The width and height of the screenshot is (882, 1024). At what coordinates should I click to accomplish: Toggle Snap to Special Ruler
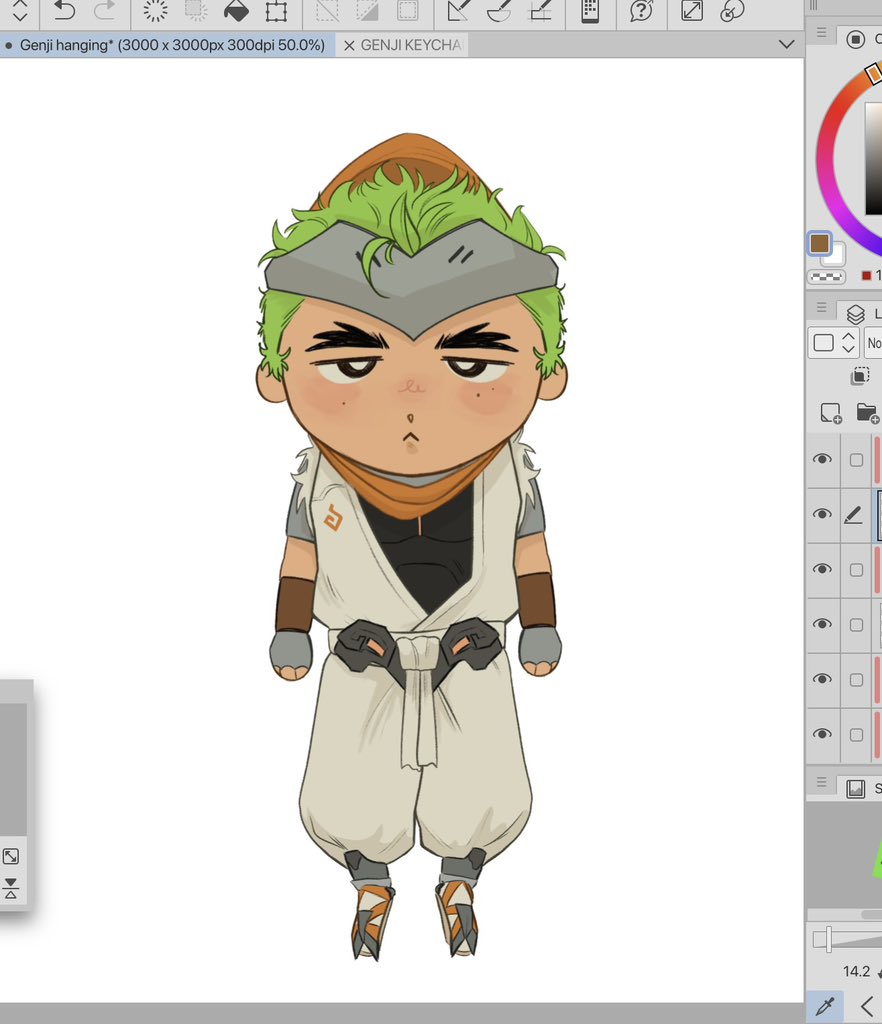[x=499, y=11]
